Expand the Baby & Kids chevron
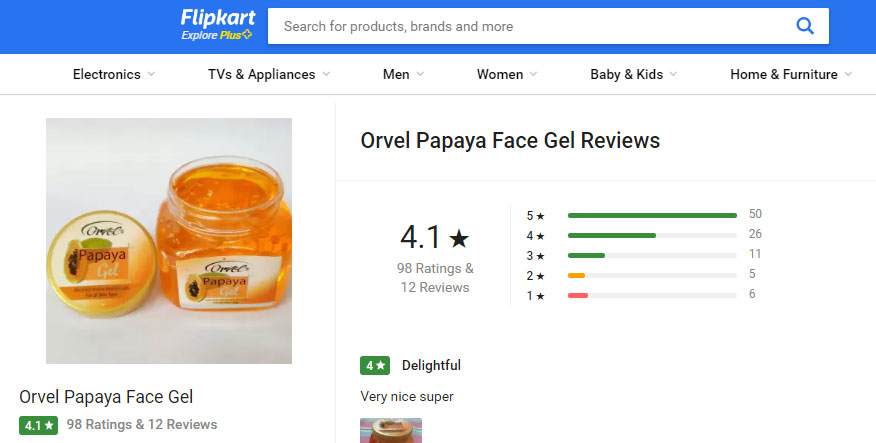Screen dimensions: 876x443 point(673,74)
